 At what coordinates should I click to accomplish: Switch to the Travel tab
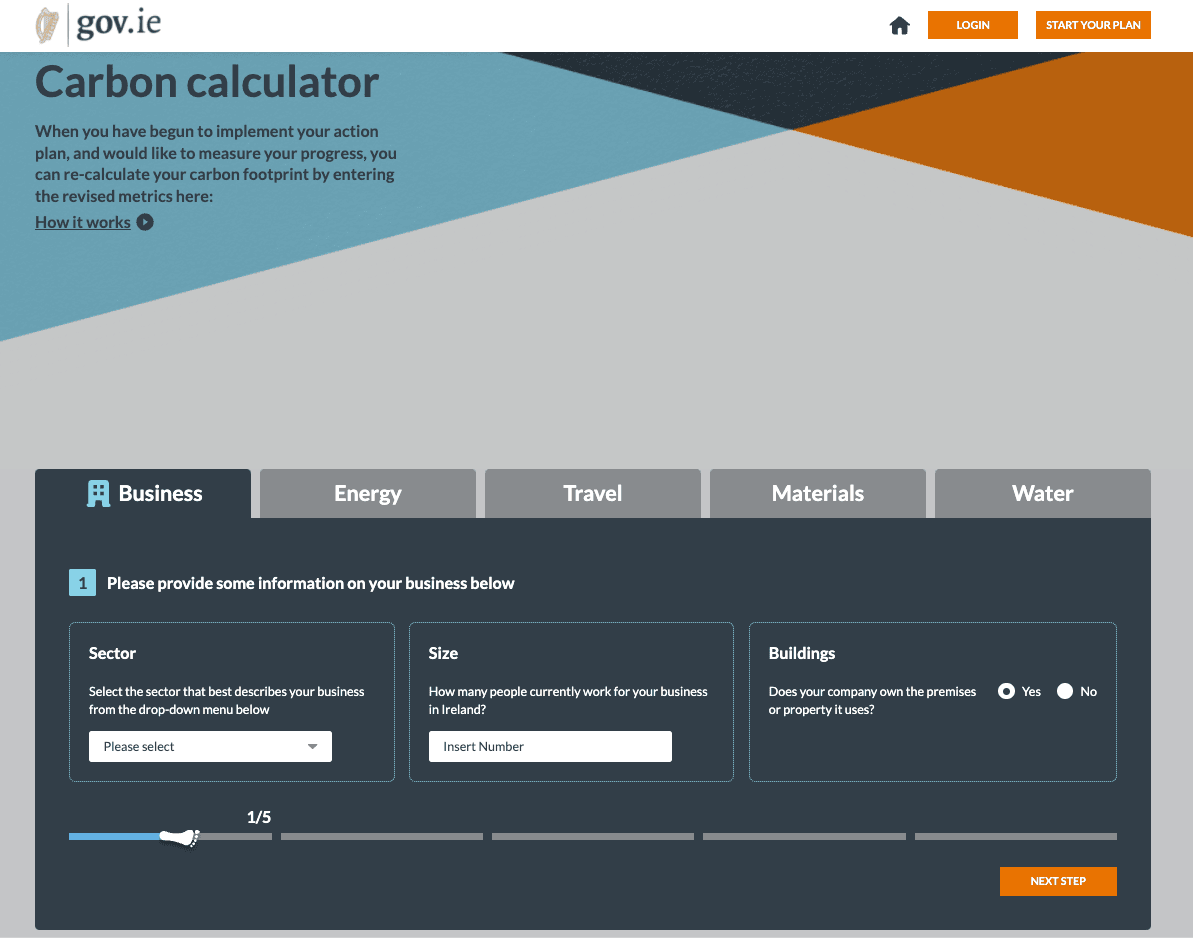pos(592,493)
